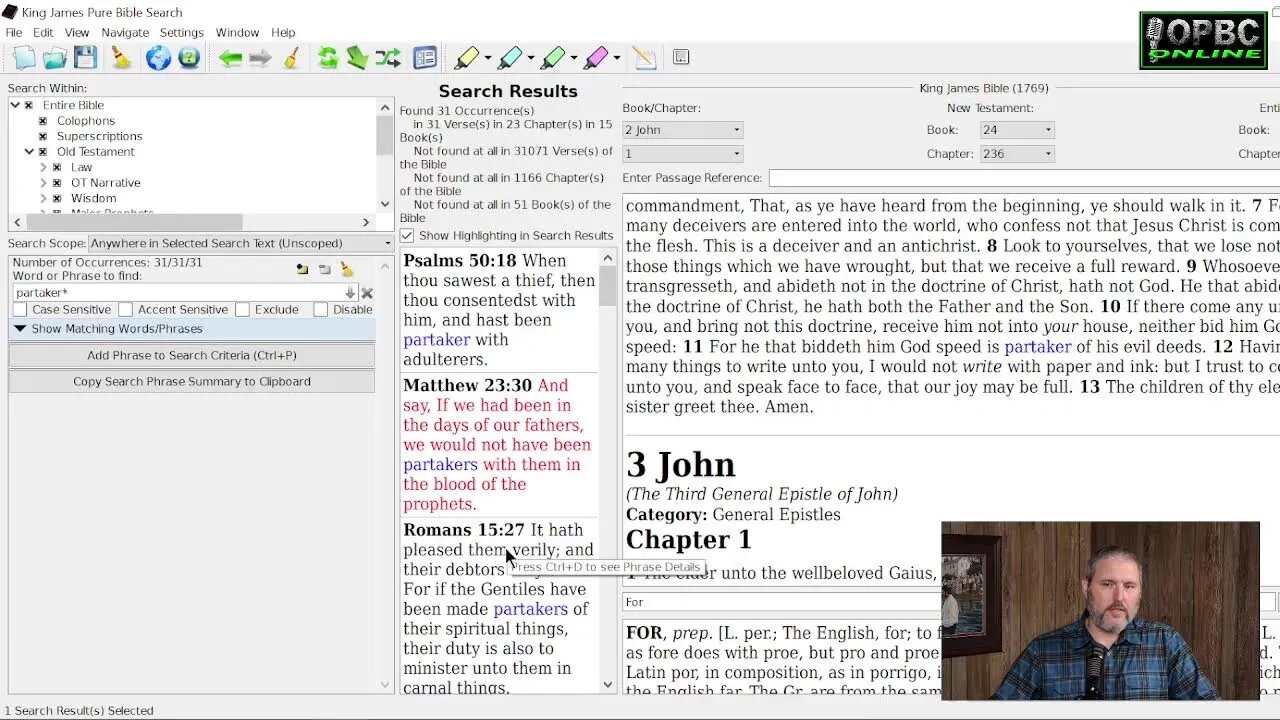Screen dimensions: 1280x720
Task: Open the Search Scope dropdown
Action: [x=241, y=243]
